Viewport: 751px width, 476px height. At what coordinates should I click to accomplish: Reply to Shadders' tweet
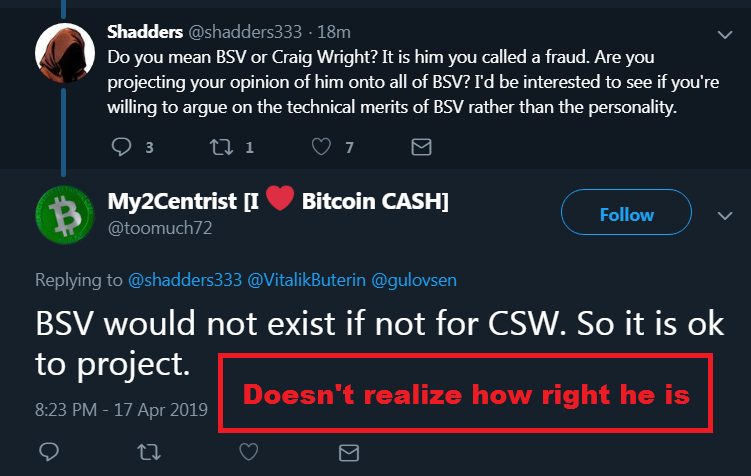[x=121, y=147]
